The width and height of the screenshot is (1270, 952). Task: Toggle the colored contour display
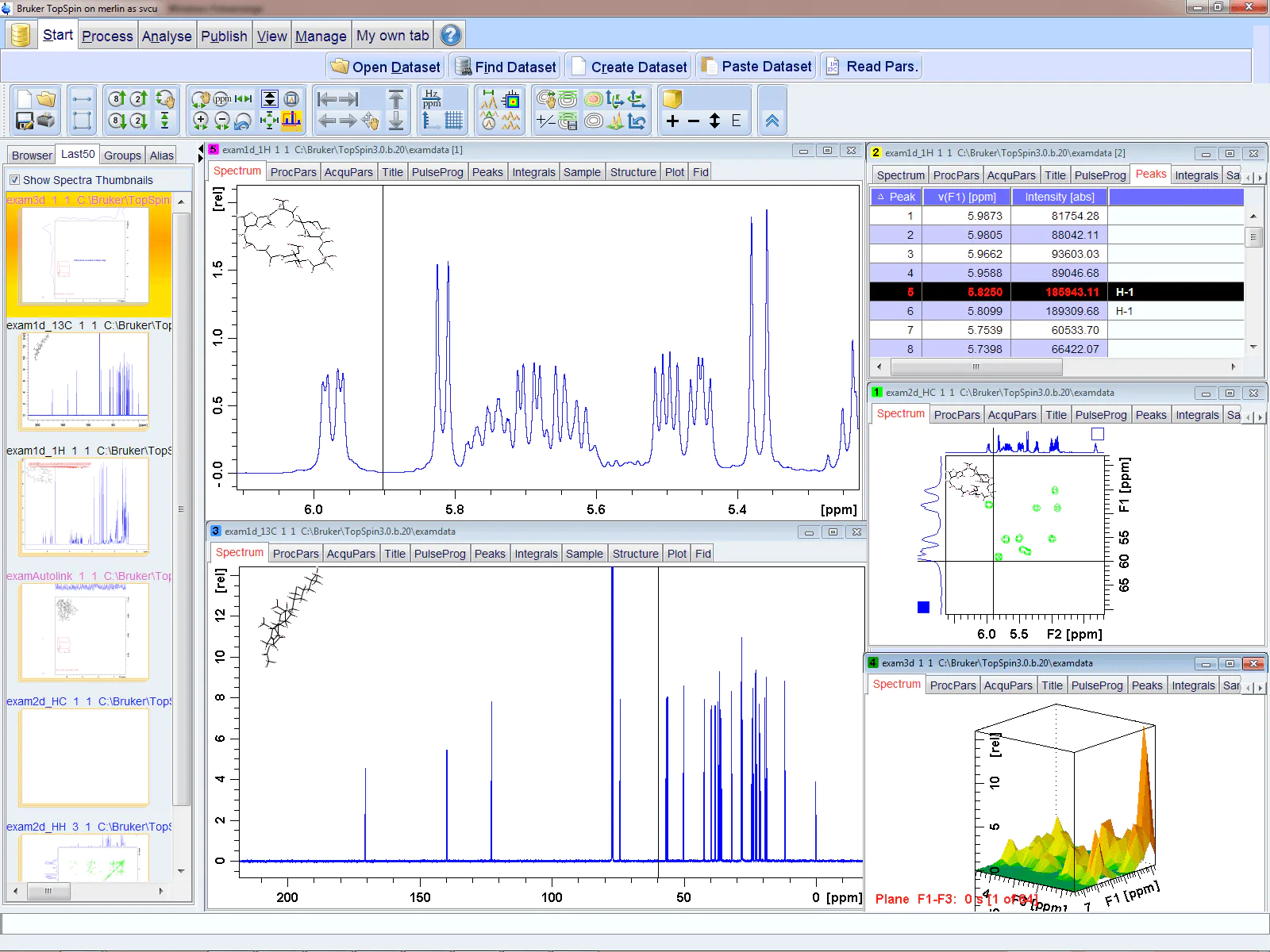click(x=593, y=99)
